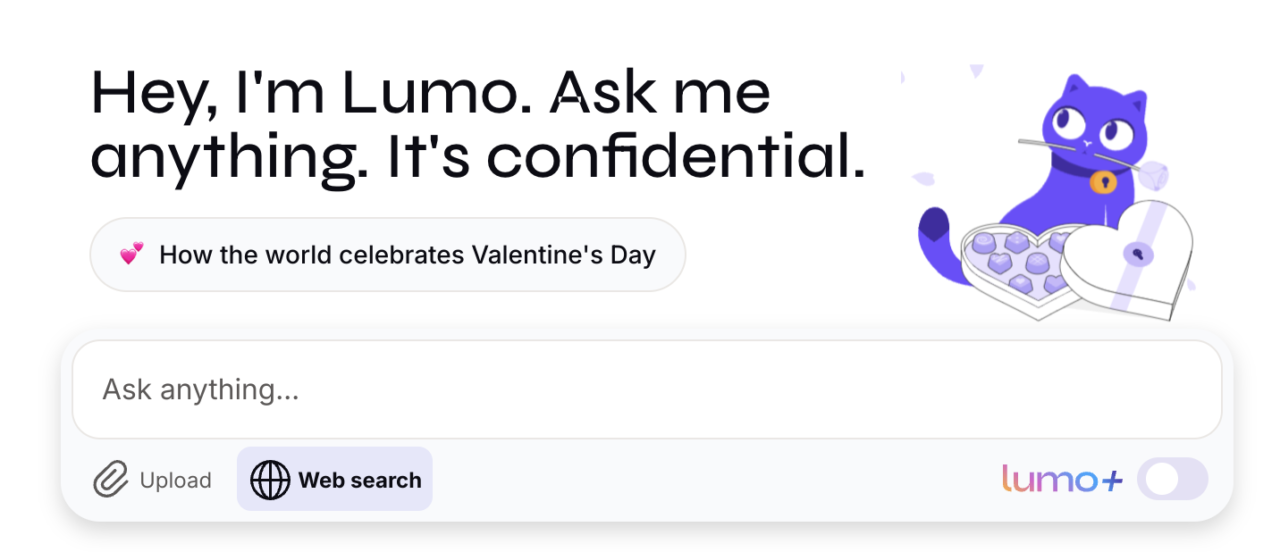Click the globe icon for Web search

(x=270, y=480)
